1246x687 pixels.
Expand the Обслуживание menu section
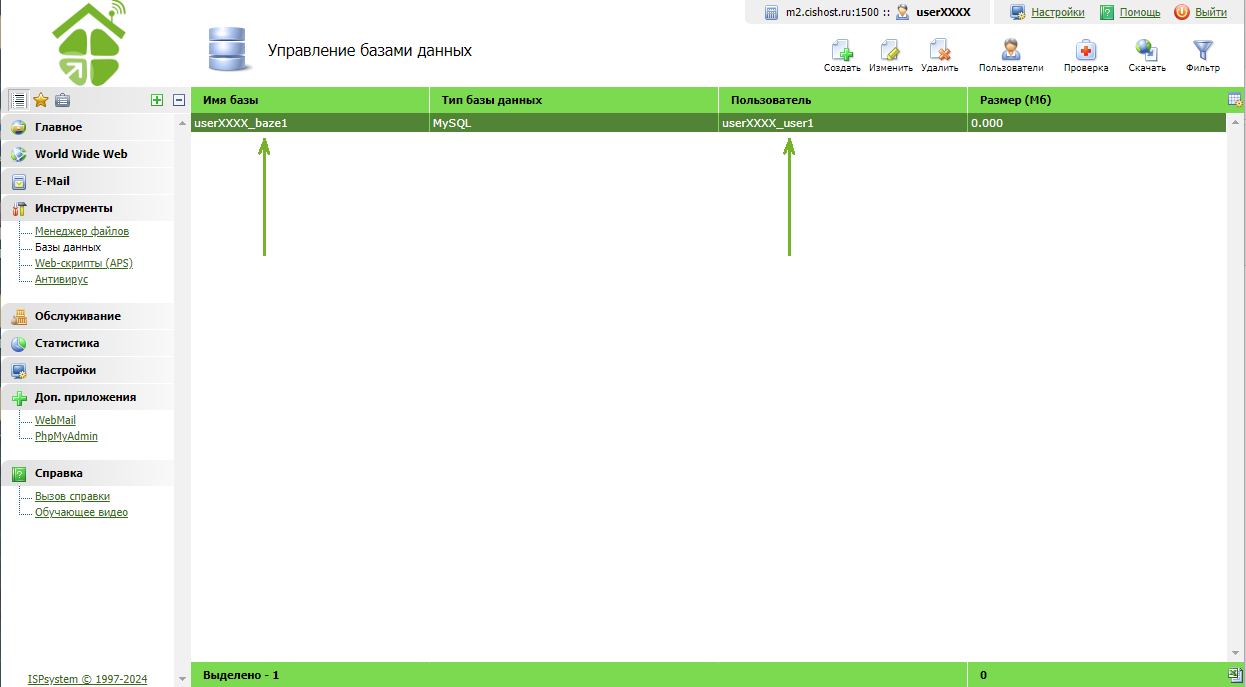click(x=77, y=316)
